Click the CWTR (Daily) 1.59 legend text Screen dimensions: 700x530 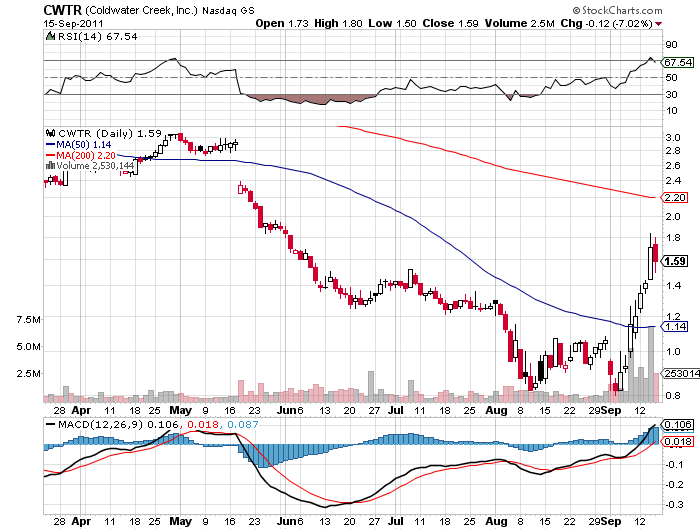point(110,134)
